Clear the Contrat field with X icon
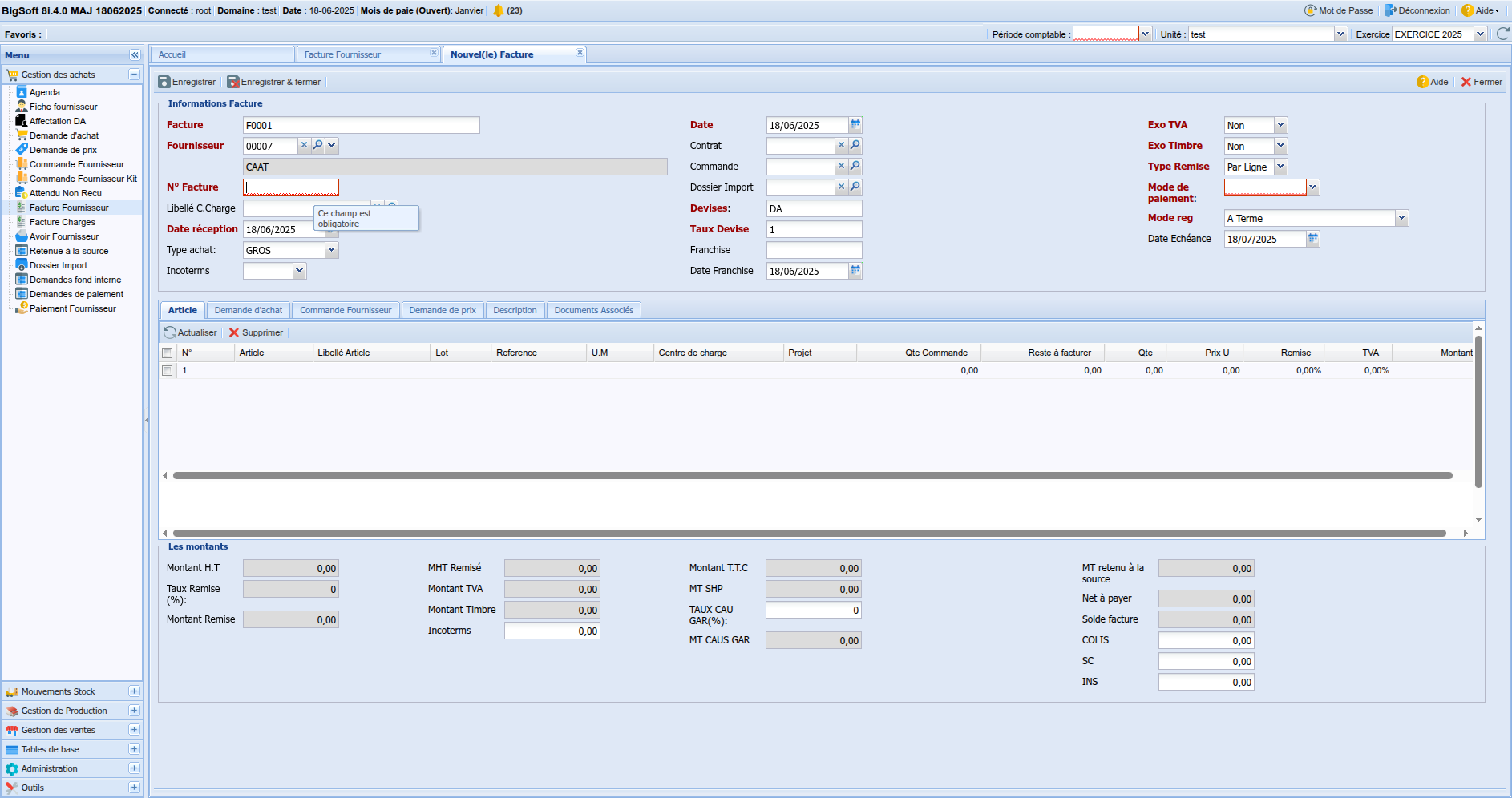This screenshot has height=798, width=1512. (841, 145)
